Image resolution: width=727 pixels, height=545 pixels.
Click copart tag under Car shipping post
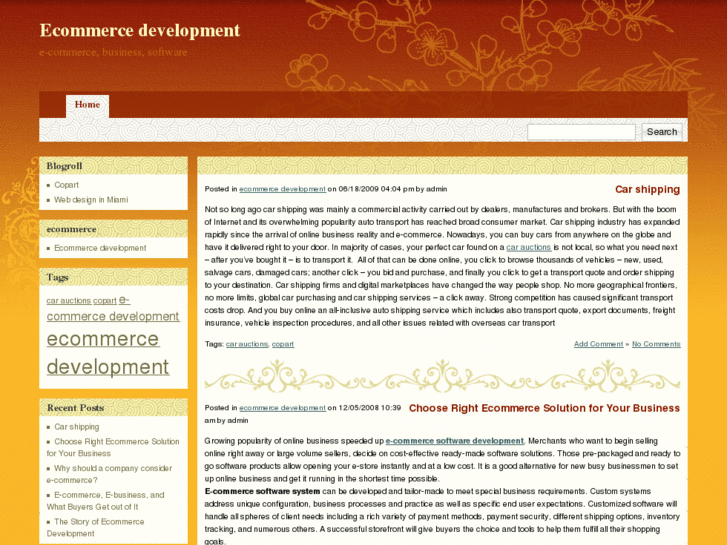[283, 344]
